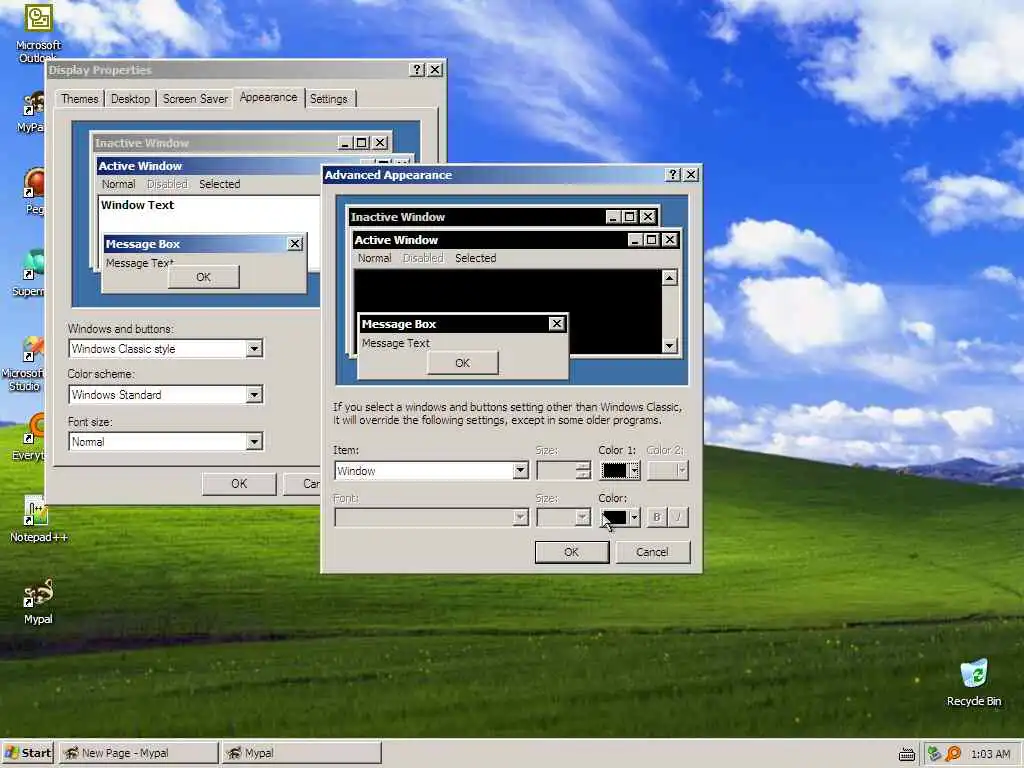This screenshot has height=768, width=1024.
Task: Click Active Window maximize icon in Advanced preview
Action: click(651, 240)
